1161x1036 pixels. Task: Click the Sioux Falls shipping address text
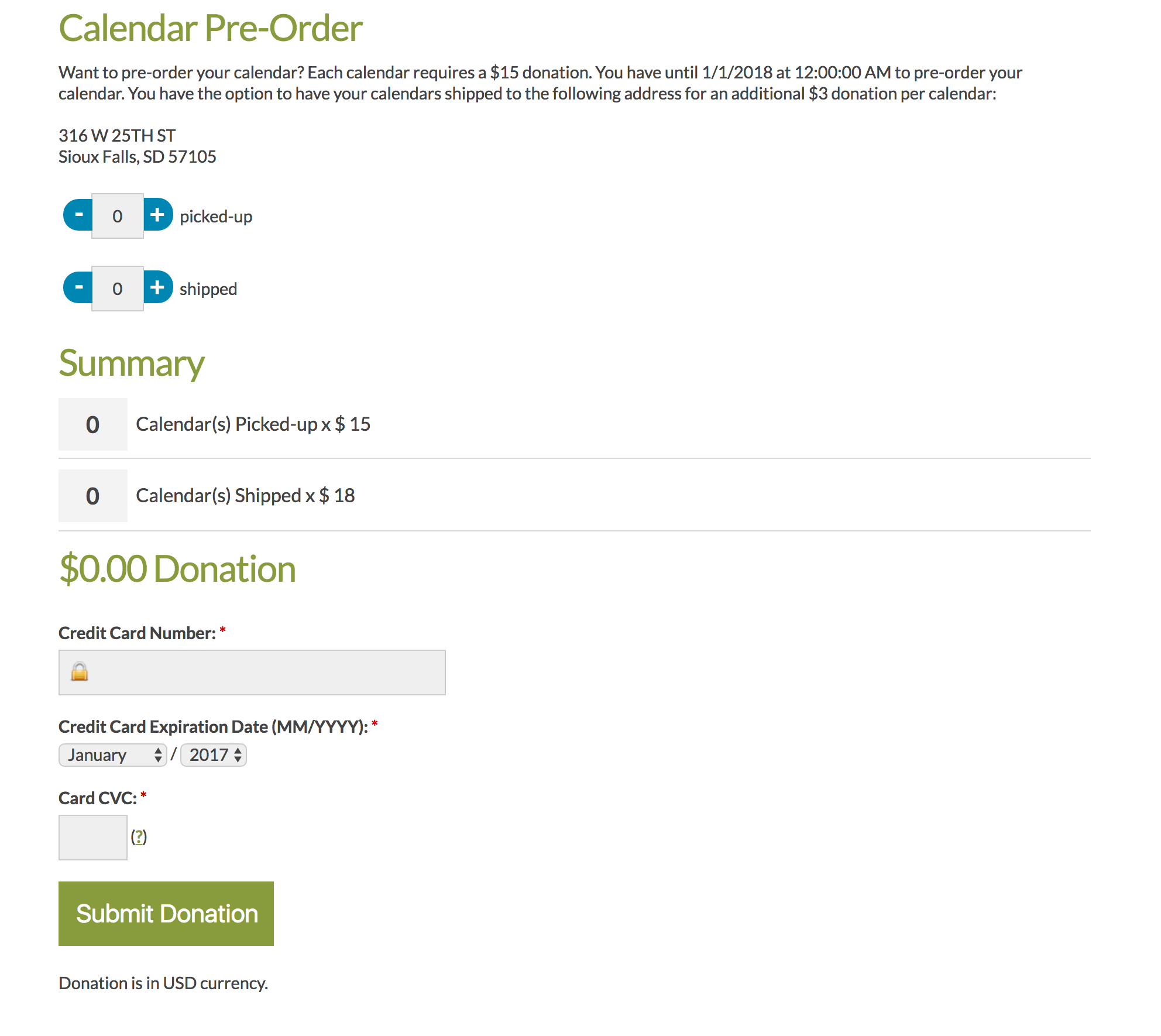click(x=138, y=157)
